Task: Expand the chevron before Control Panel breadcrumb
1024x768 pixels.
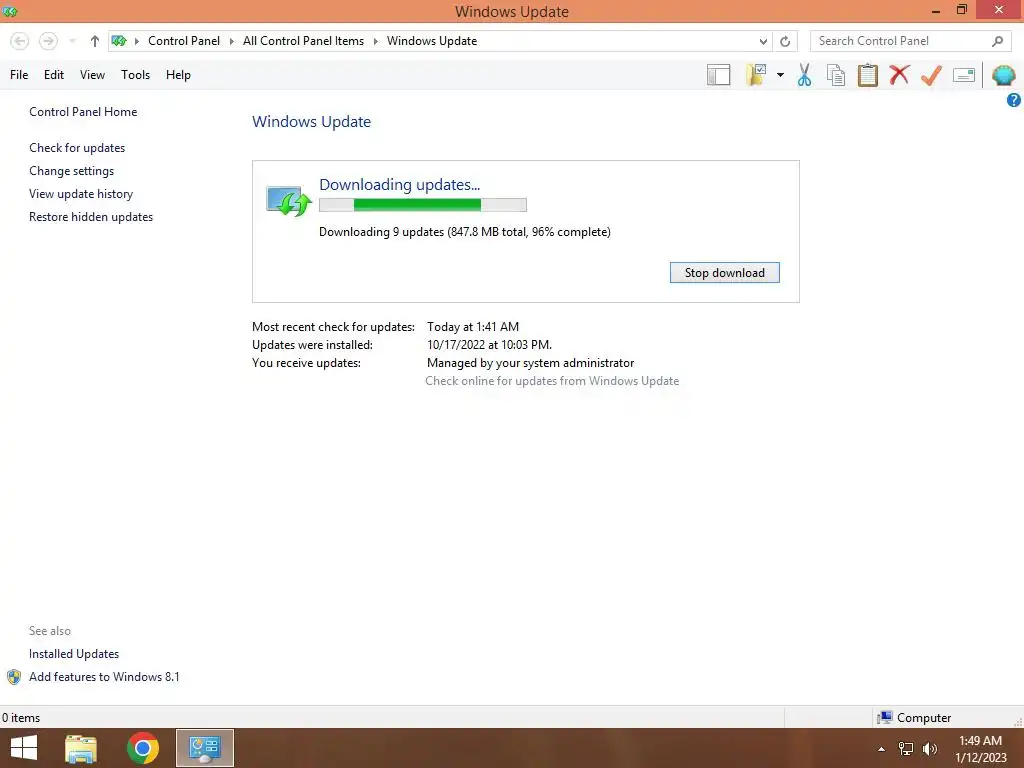Action: [136, 41]
